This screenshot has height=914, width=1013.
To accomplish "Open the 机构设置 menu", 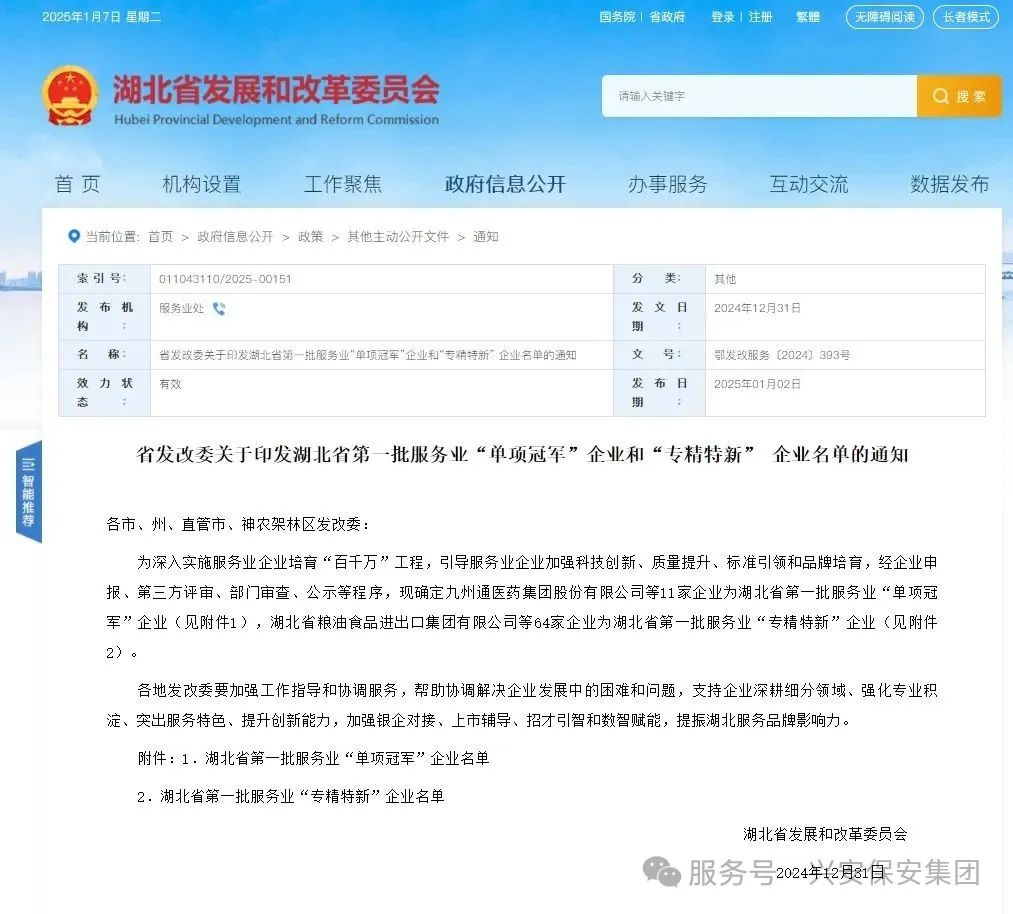I will click(x=202, y=184).
